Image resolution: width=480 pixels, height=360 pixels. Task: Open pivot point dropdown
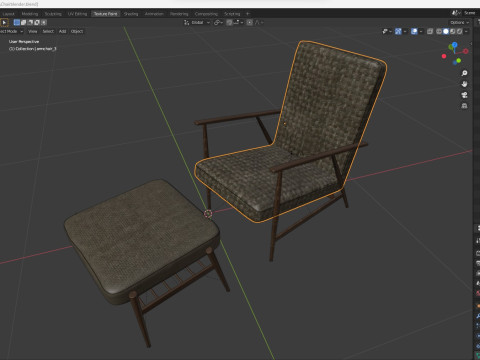coord(219,22)
